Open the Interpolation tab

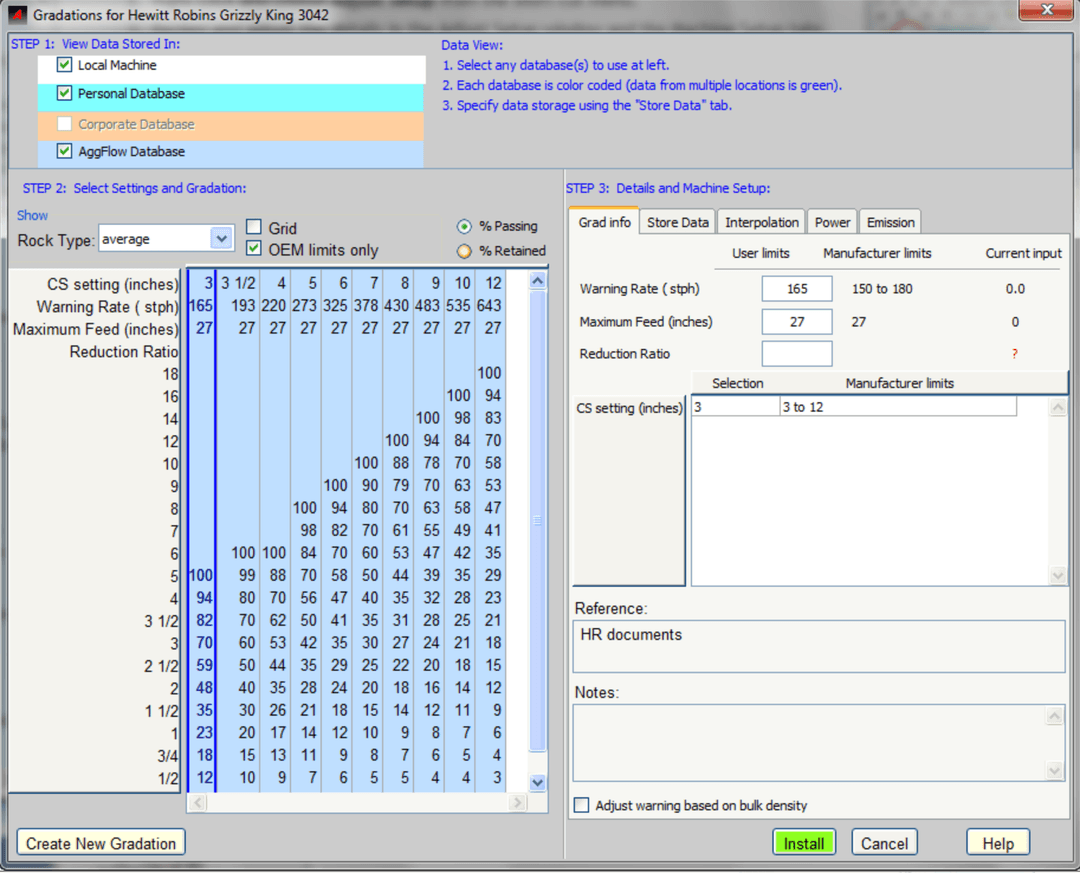click(762, 222)
